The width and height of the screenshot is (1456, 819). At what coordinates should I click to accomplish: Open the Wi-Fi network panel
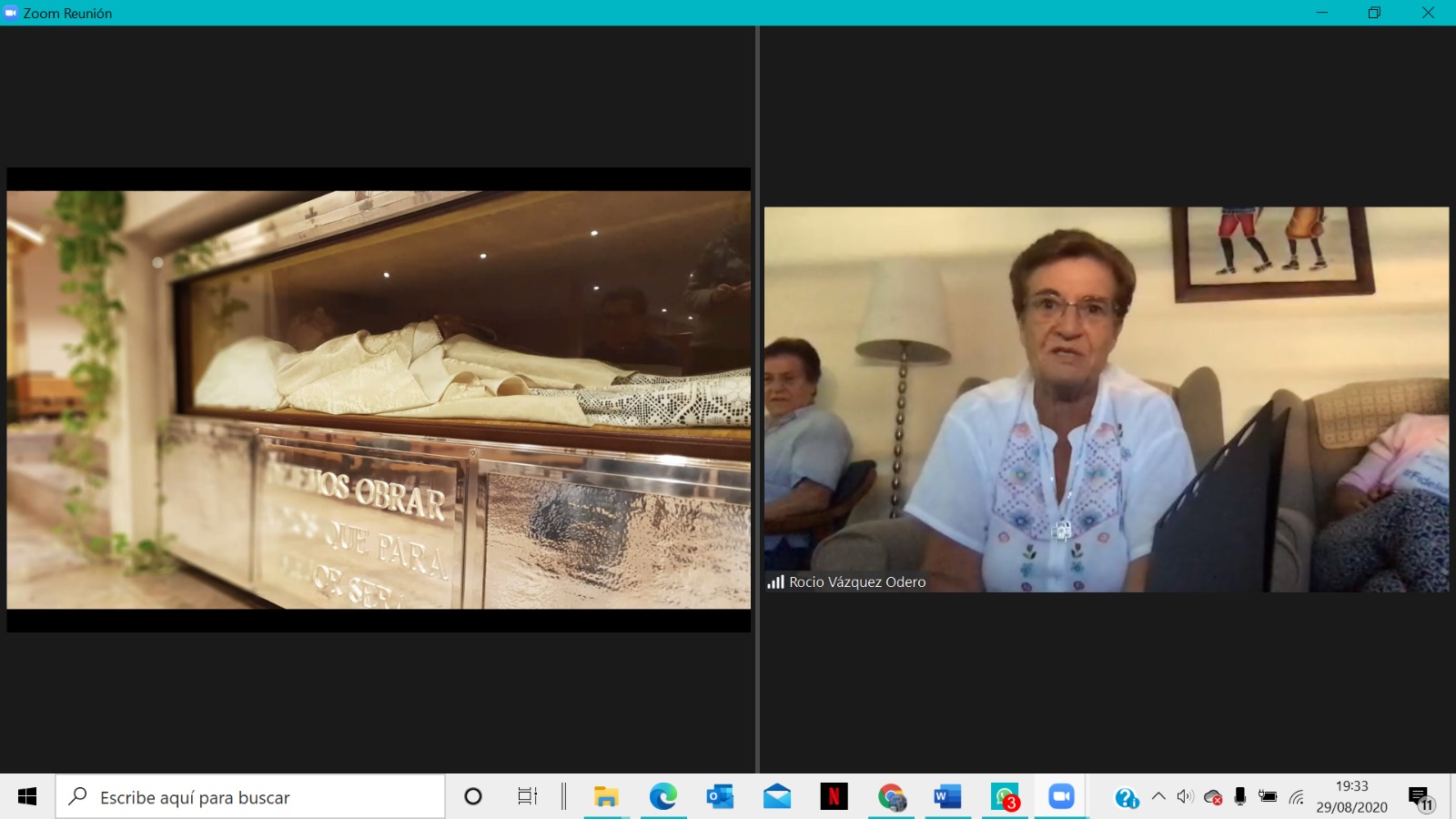pos(1296,797)
